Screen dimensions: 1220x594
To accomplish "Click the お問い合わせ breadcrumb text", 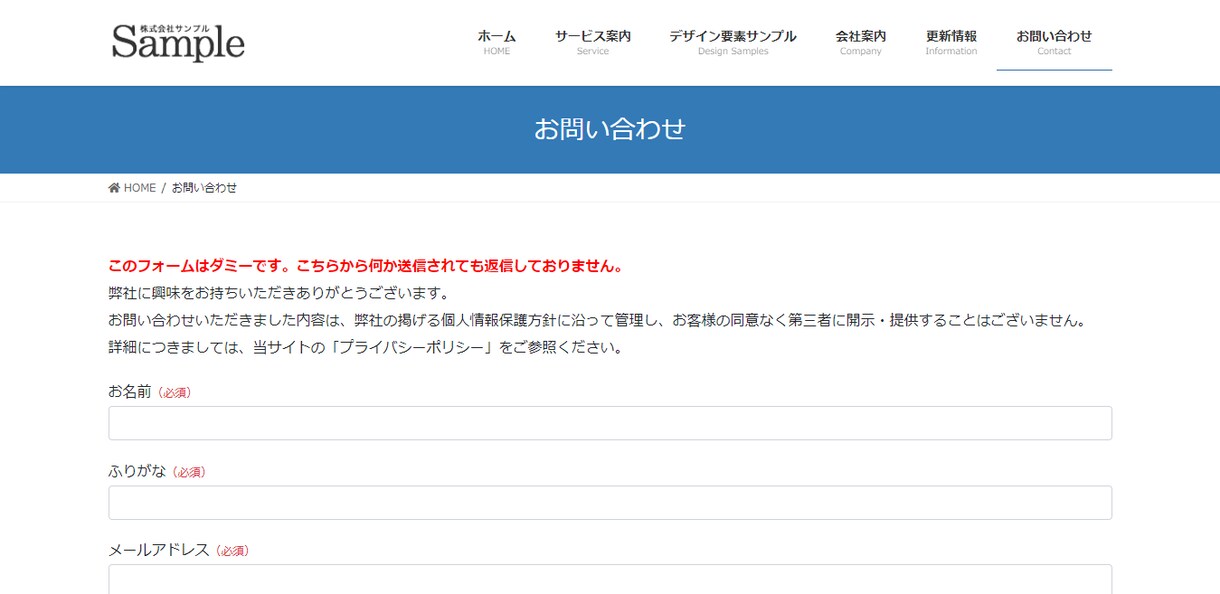I will click(x=204, y=188).
